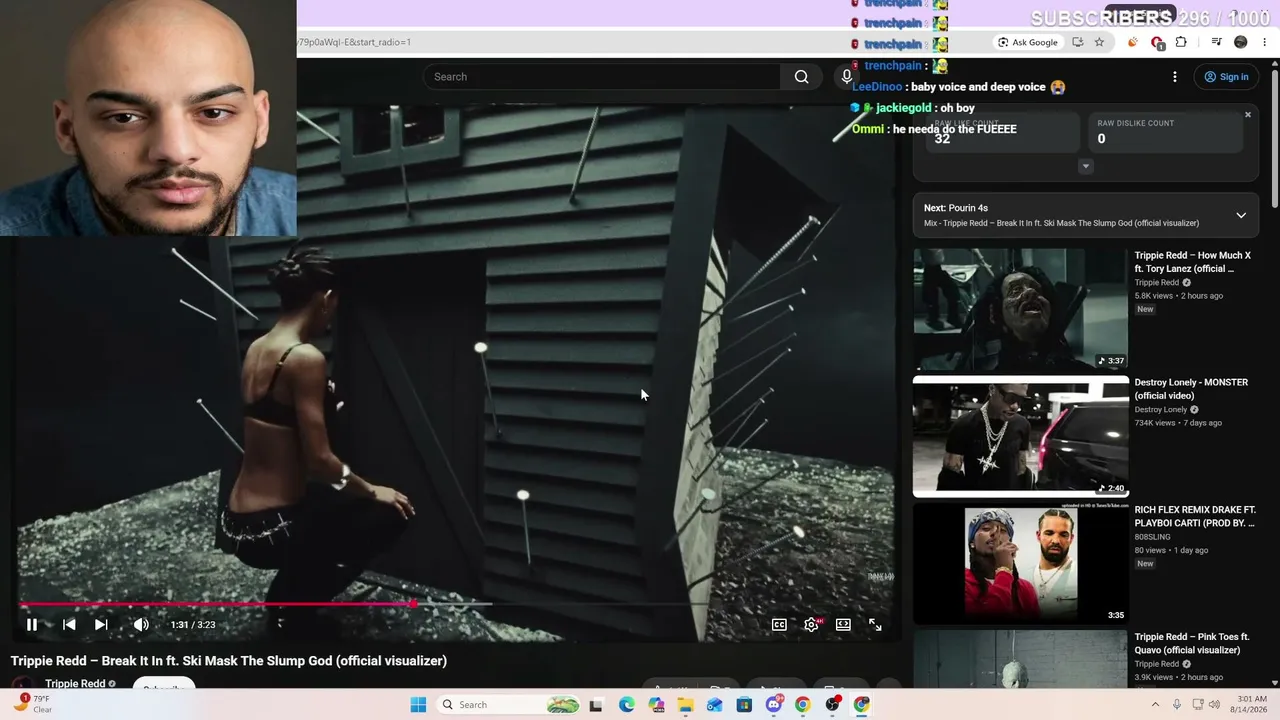Click the browser address bar URL

354,42
